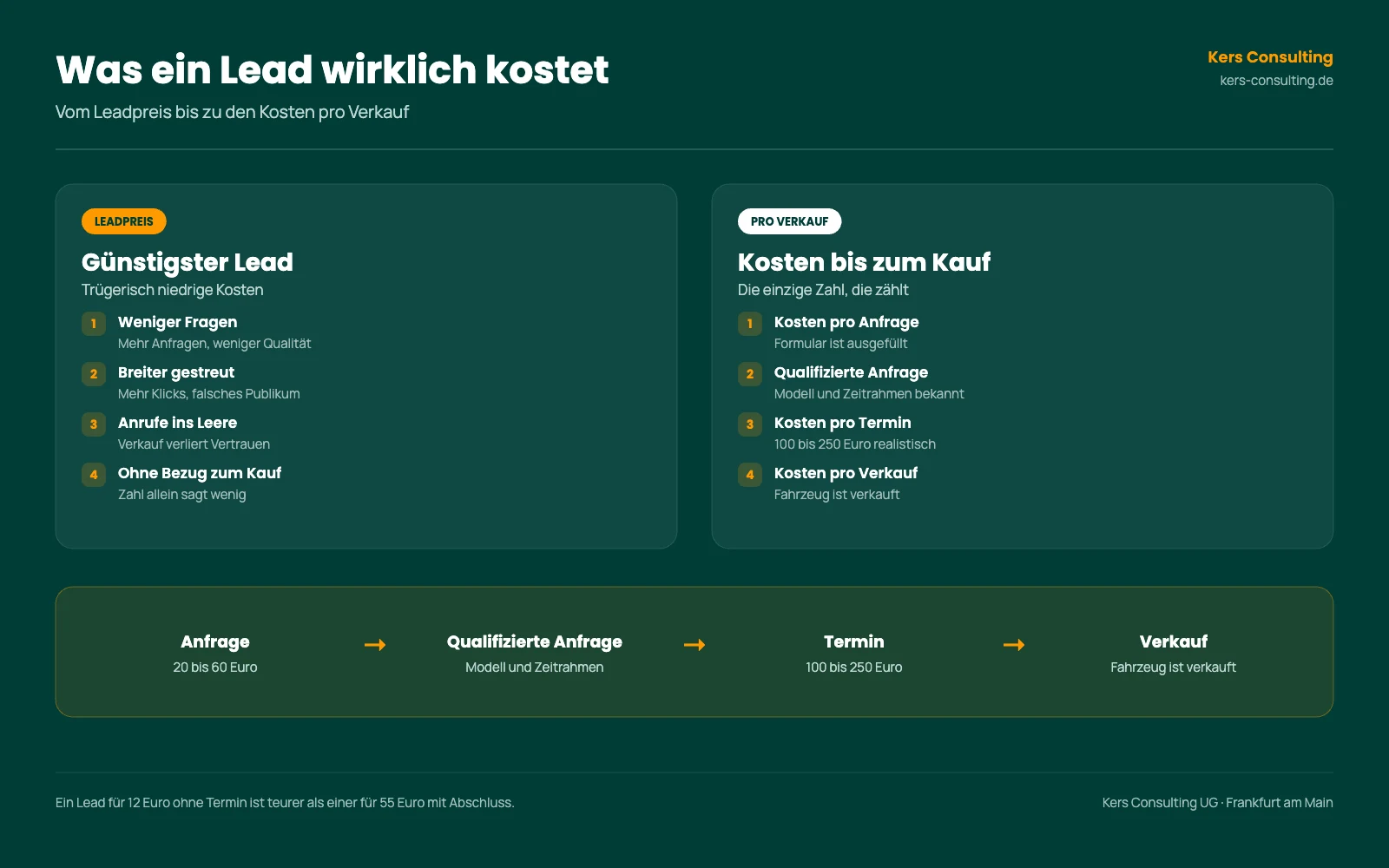Image resolution: width=1389 pixels, height=868 pixels.
Task: Click Modell und Zeitrahmen bekannt text
Action: point(869,394)
